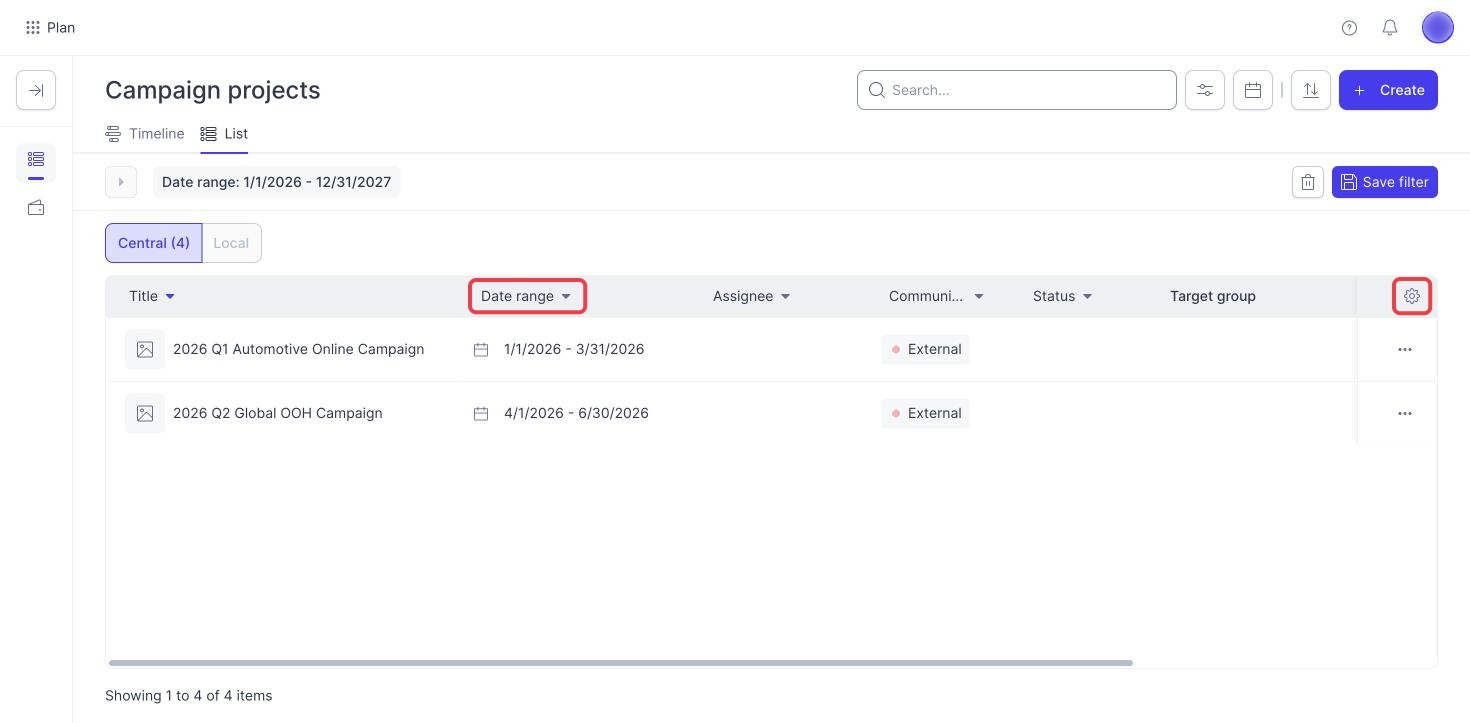
Task: Open the user profile avatar
Action: coord(1437,28)
